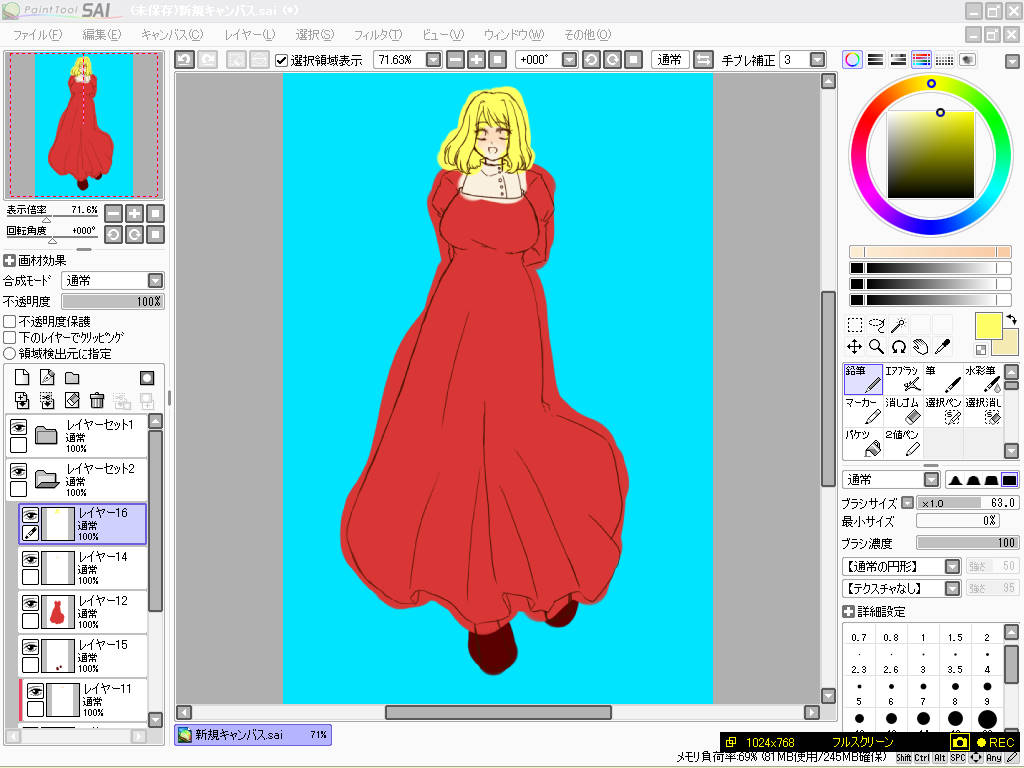The height and width of the screenshot is (768, 1024).
Task: Click the trash icon to delete layer
Action: click(97, 401)
